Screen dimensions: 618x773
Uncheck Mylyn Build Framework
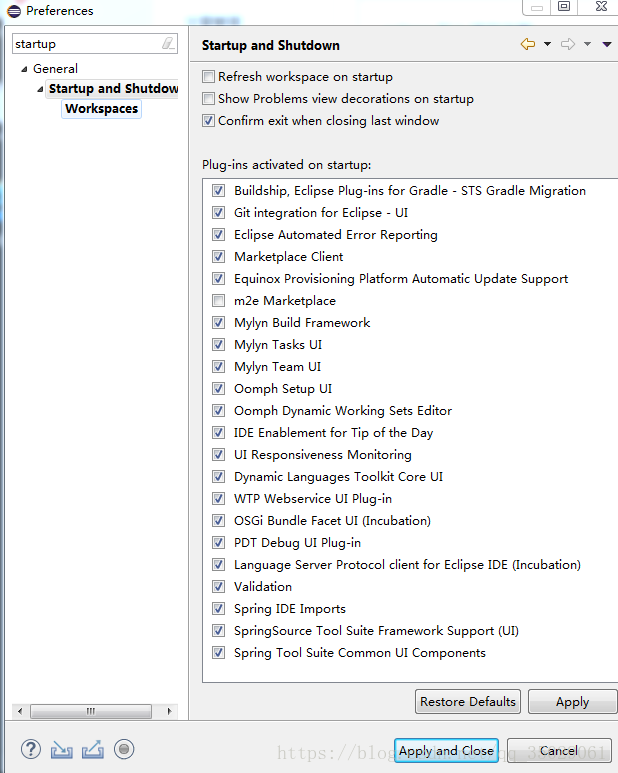point(218,322)
